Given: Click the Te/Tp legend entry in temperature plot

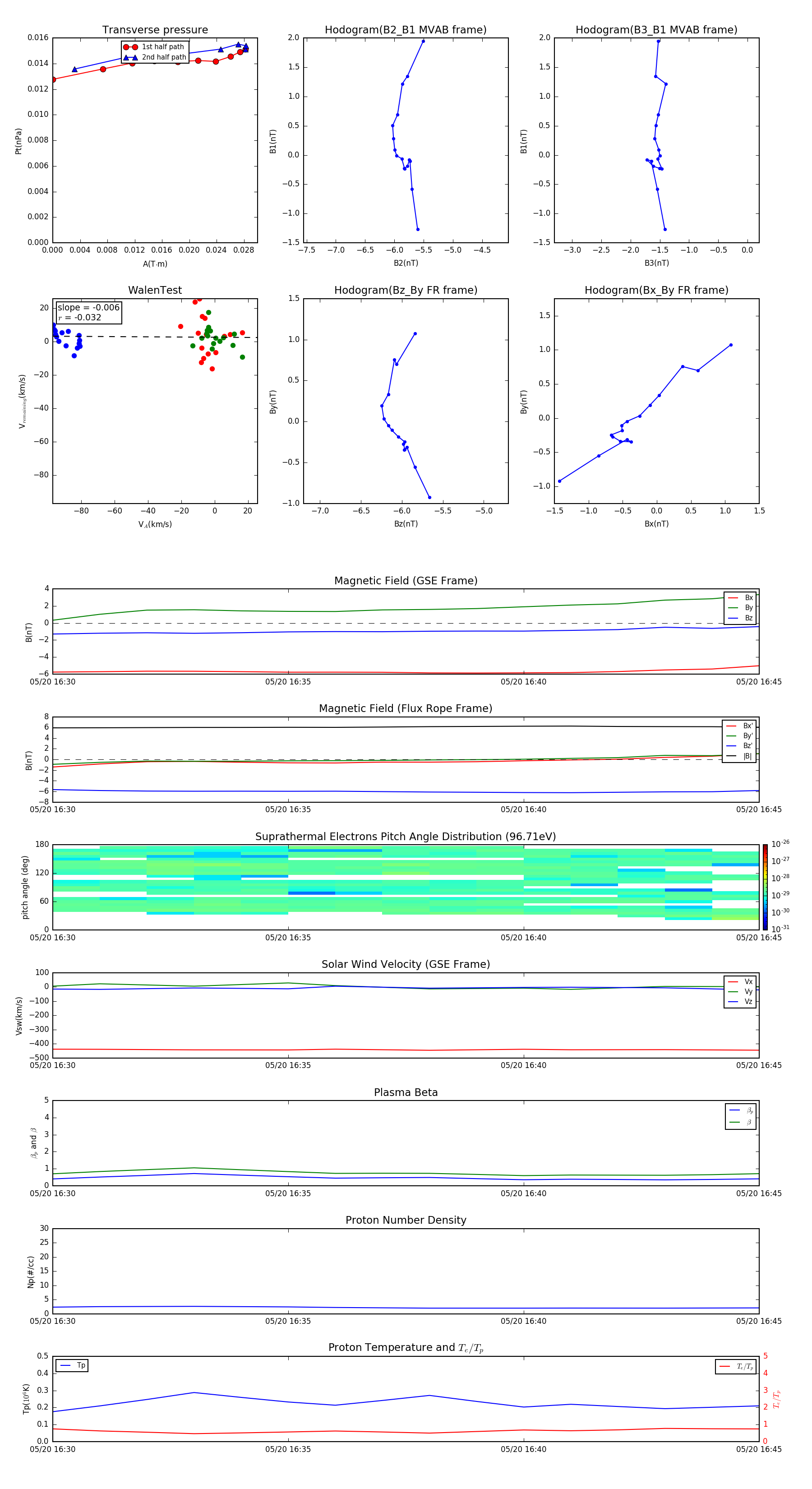Looking at the screenshot, I should pos(736,1366).
